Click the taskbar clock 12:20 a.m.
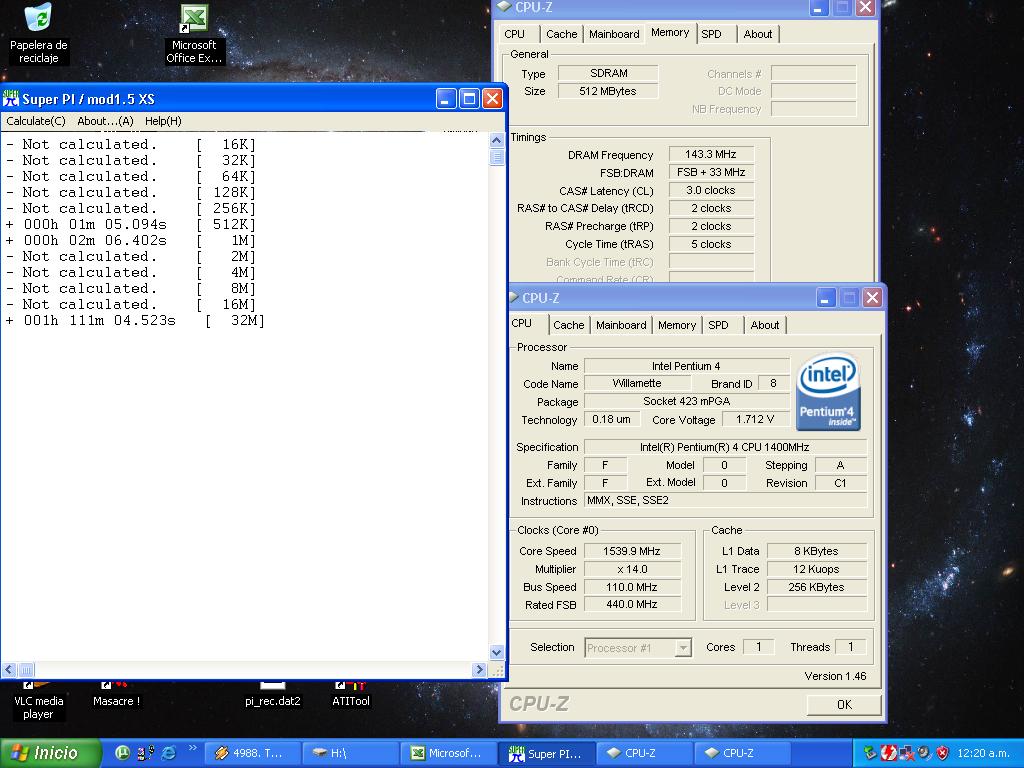This screenshot has width=1024, height=768. [x=984, y=753]
